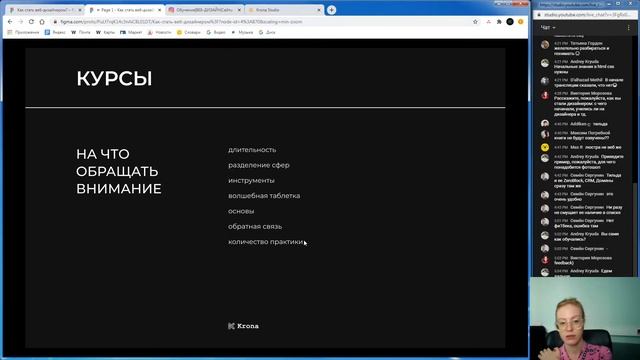Click the lock icon in chat window address bar

pyautogui.click(x=539, y=15)
